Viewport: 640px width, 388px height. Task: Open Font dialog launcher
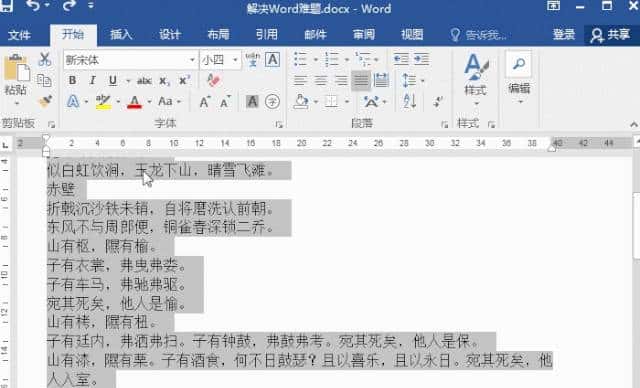pos(279,124)
